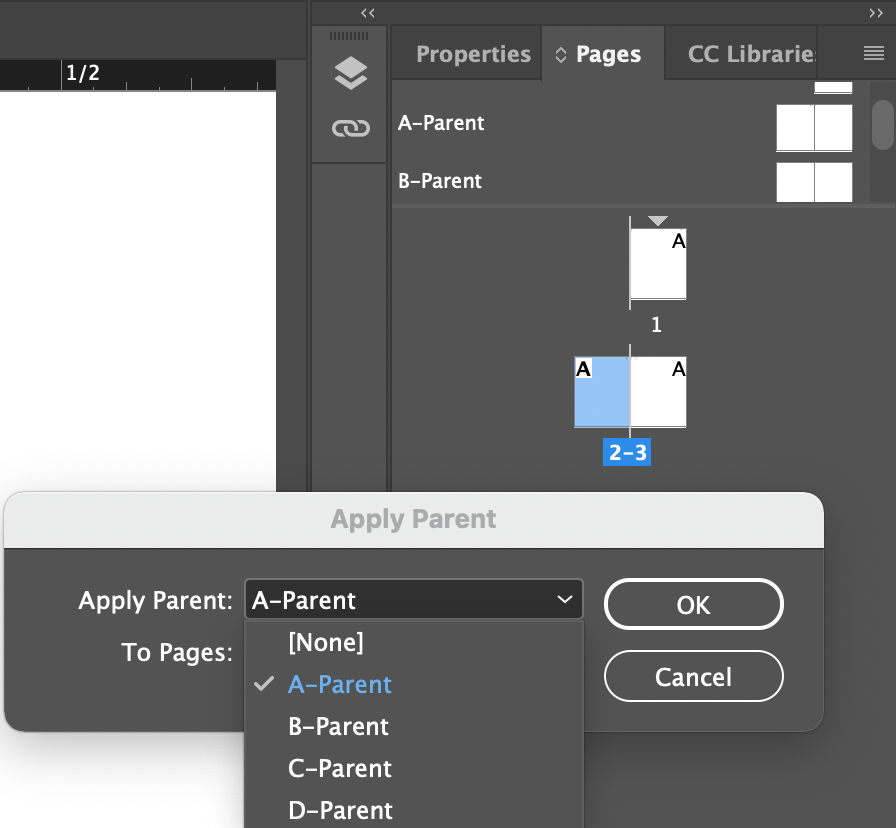Select page 3 thumbnail in spread

pyautogui.click(x=658, y=392)
